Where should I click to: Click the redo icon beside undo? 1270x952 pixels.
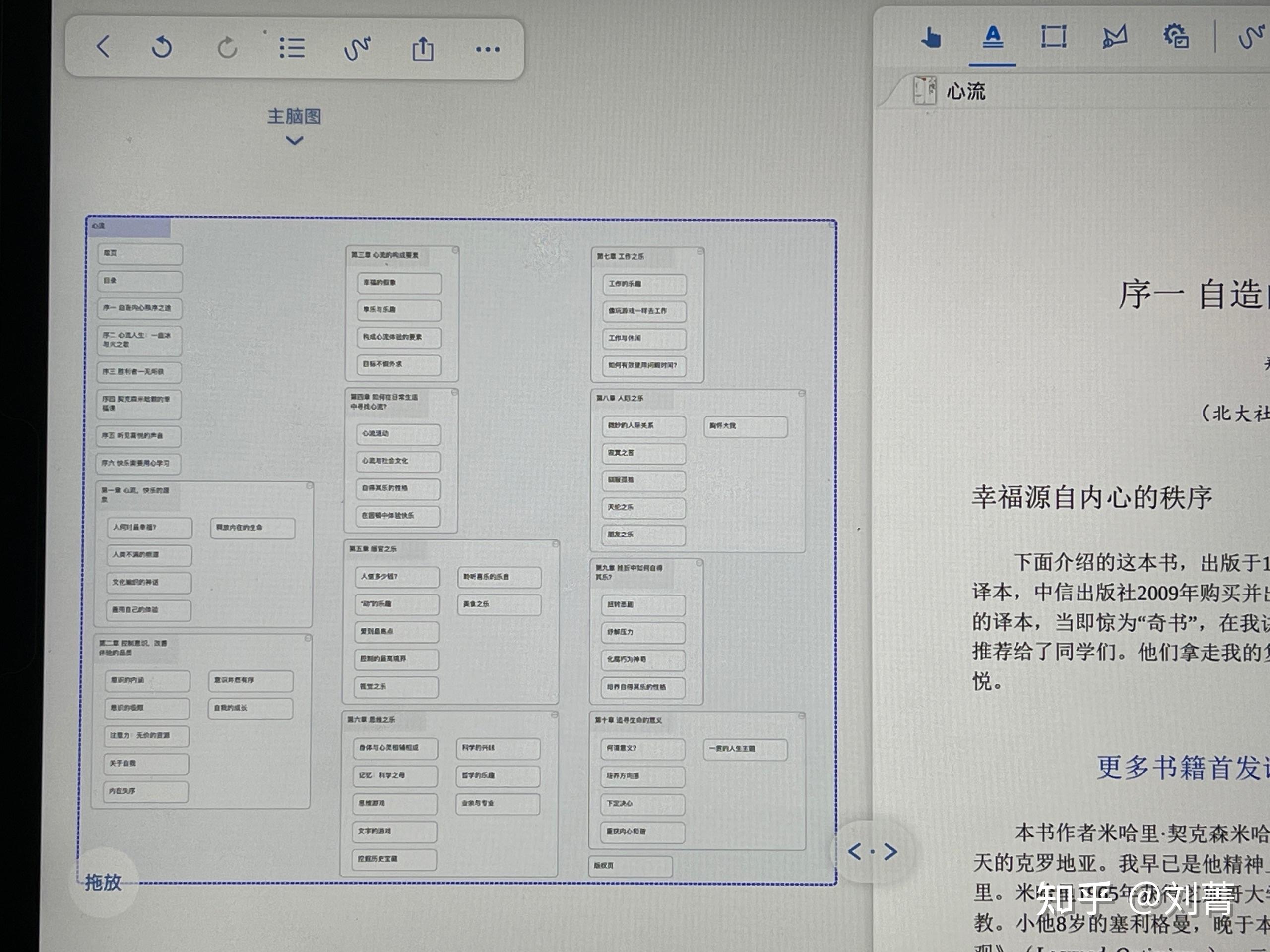coord(227,48)
